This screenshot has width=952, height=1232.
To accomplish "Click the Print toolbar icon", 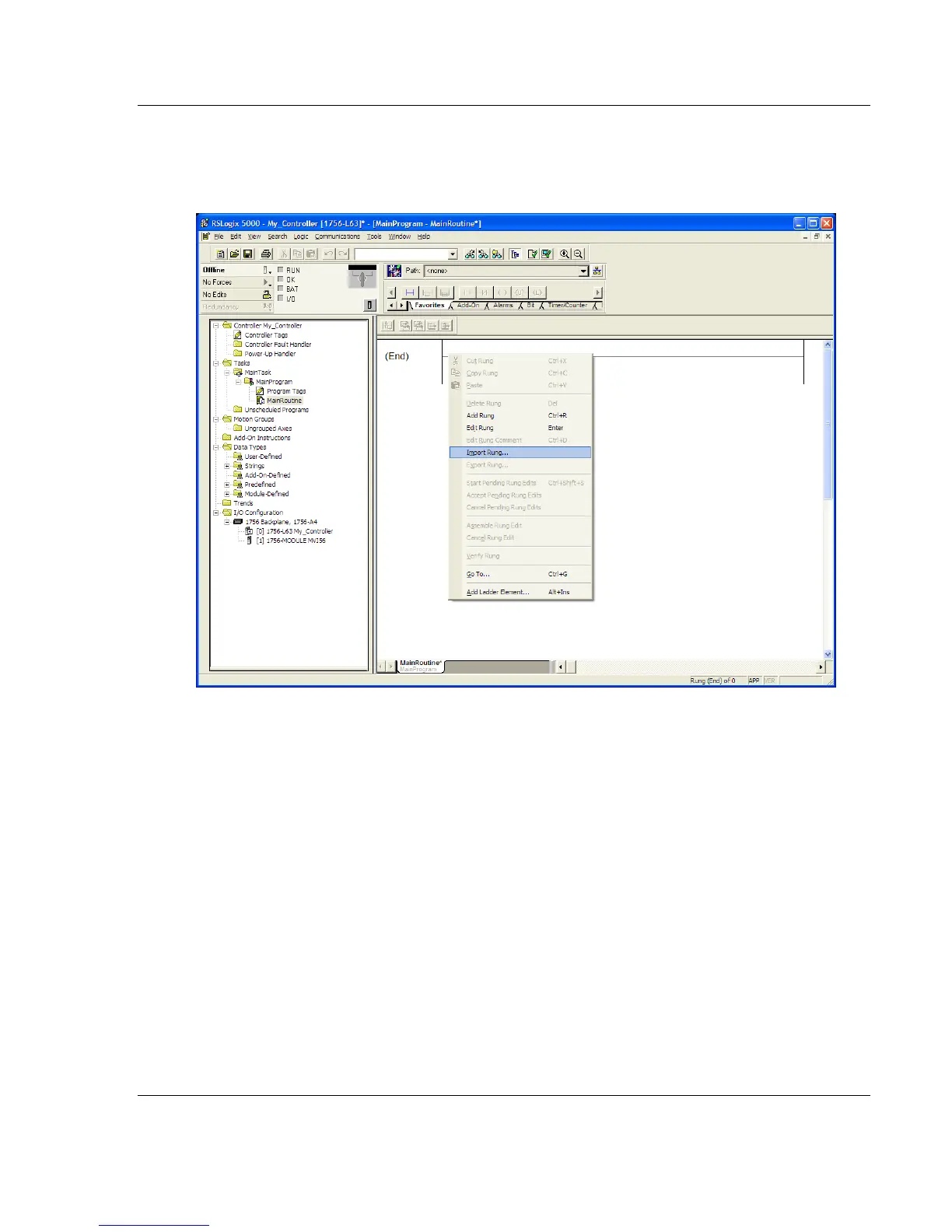I will pos(266,254).
